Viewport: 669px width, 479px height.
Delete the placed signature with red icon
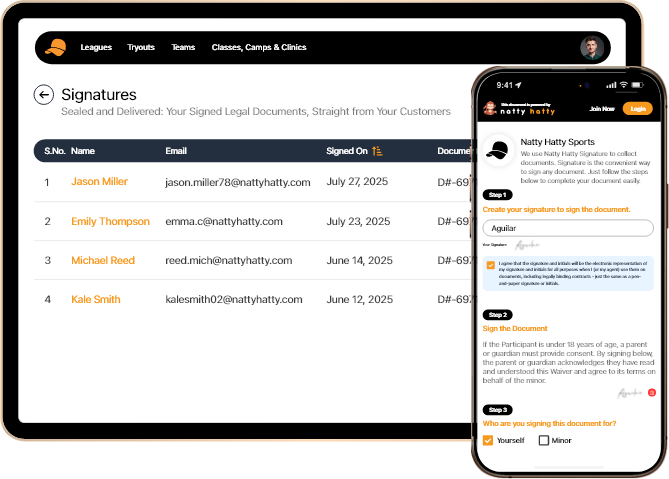tap(652, 392)
